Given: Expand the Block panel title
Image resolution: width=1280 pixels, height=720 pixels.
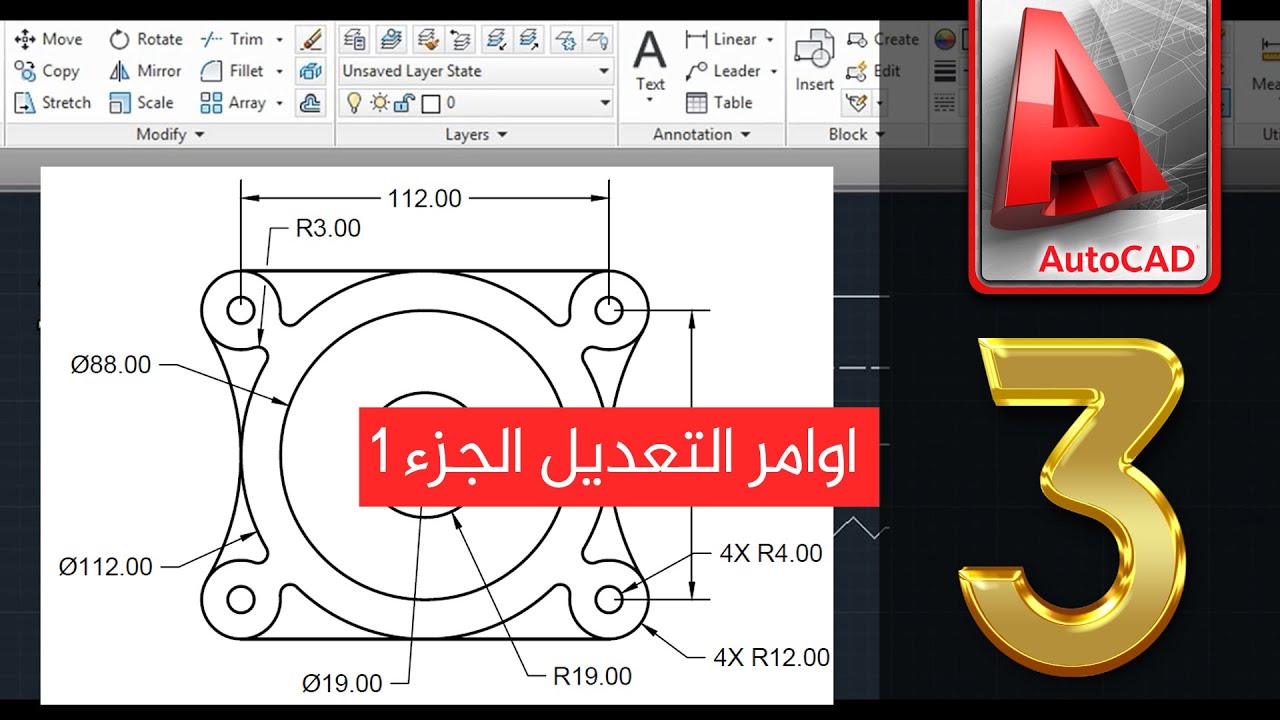Looking at the screenshot, I should tap(856, 134).
